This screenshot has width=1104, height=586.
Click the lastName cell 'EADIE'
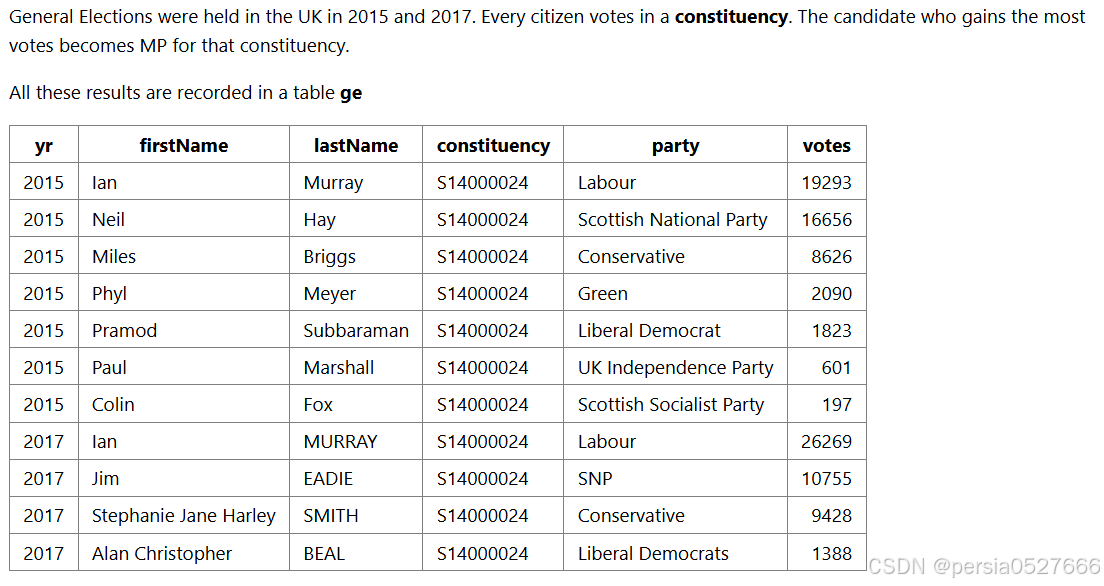coord(356,479)
